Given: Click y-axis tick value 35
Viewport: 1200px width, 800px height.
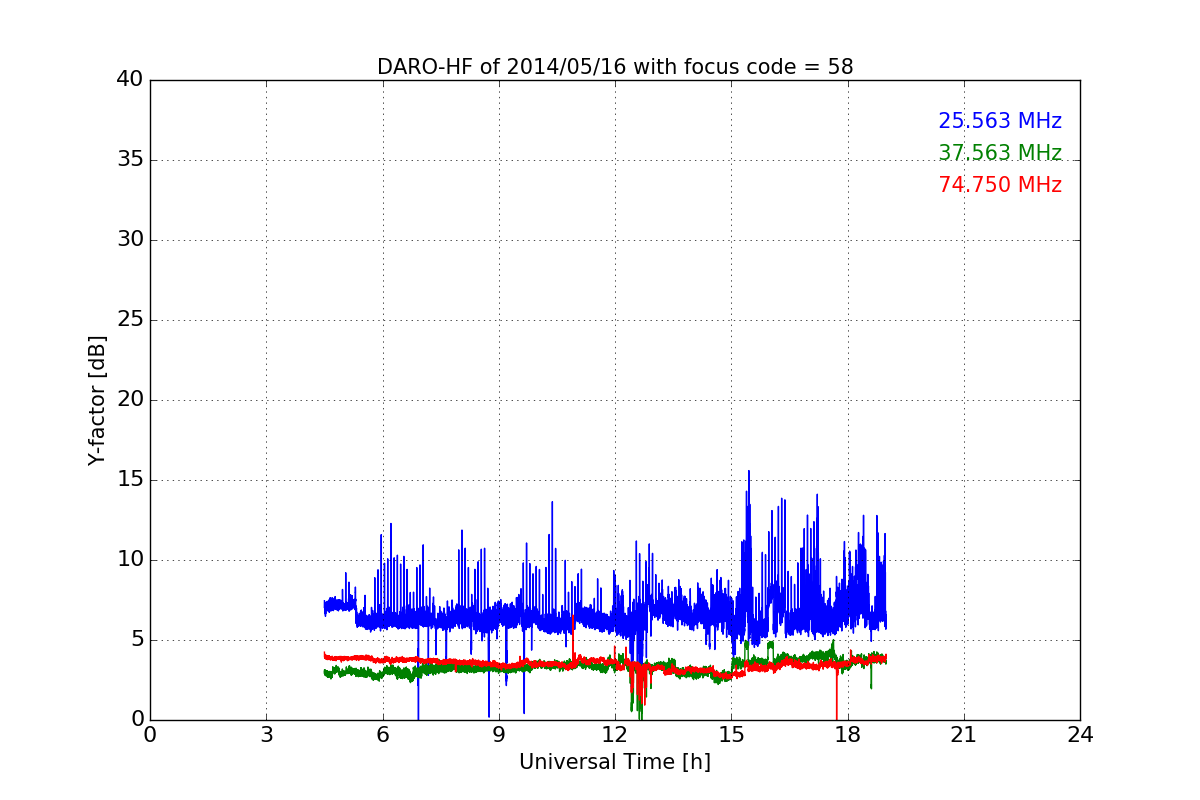Looking at the screenshot, I should pos(130,160).
